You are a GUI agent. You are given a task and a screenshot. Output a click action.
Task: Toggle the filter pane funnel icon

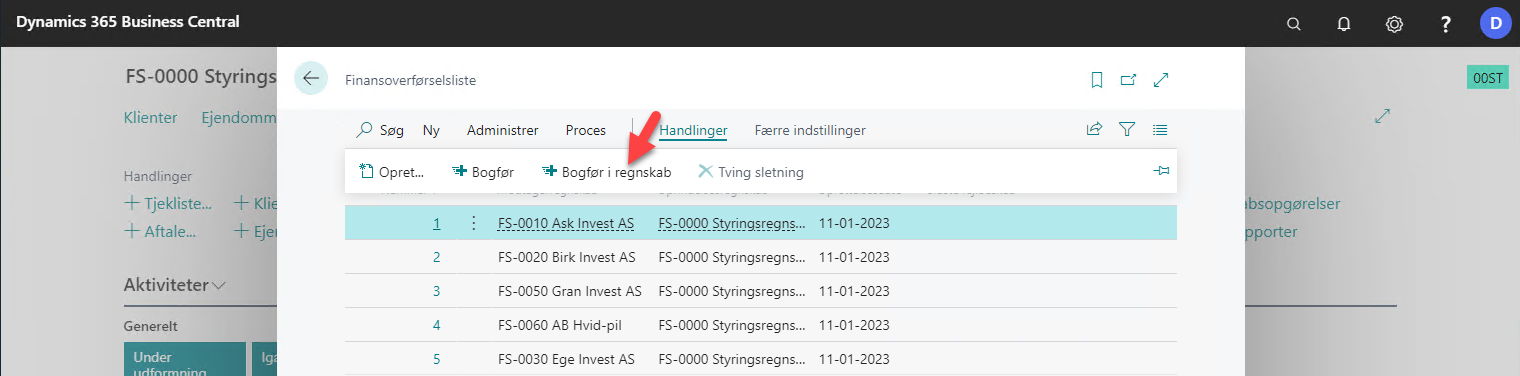point(1127,129)
